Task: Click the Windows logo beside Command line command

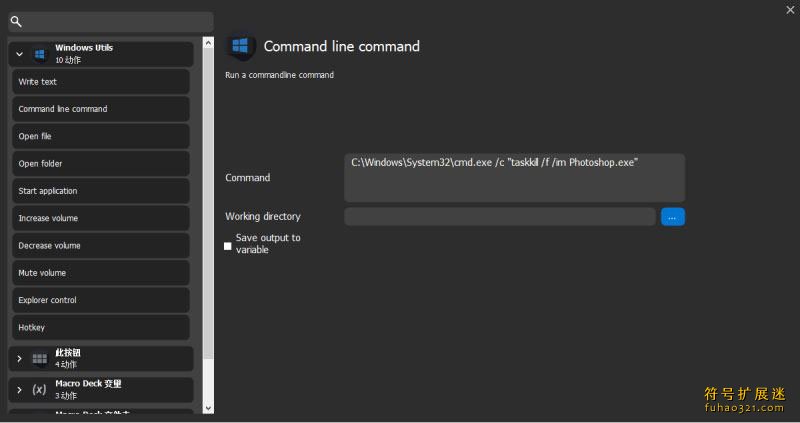Action: (x=240, y=46)
